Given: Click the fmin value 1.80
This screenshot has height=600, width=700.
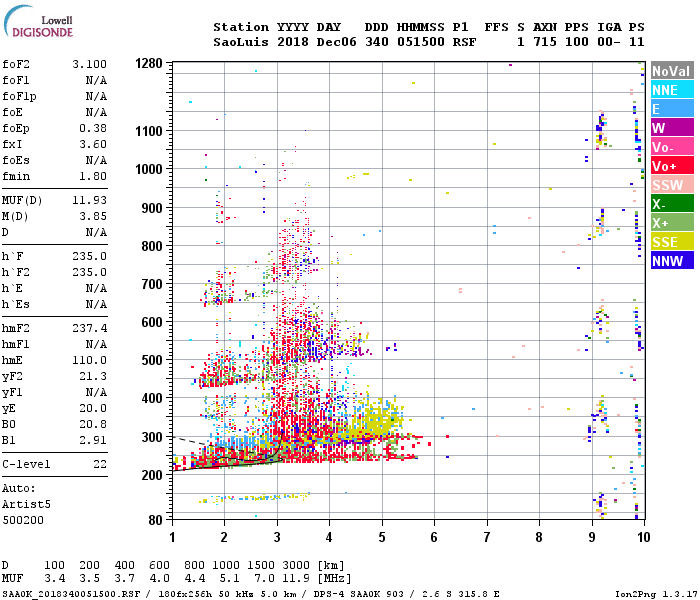Looking at the screenshot, I should tap(93, 176).
